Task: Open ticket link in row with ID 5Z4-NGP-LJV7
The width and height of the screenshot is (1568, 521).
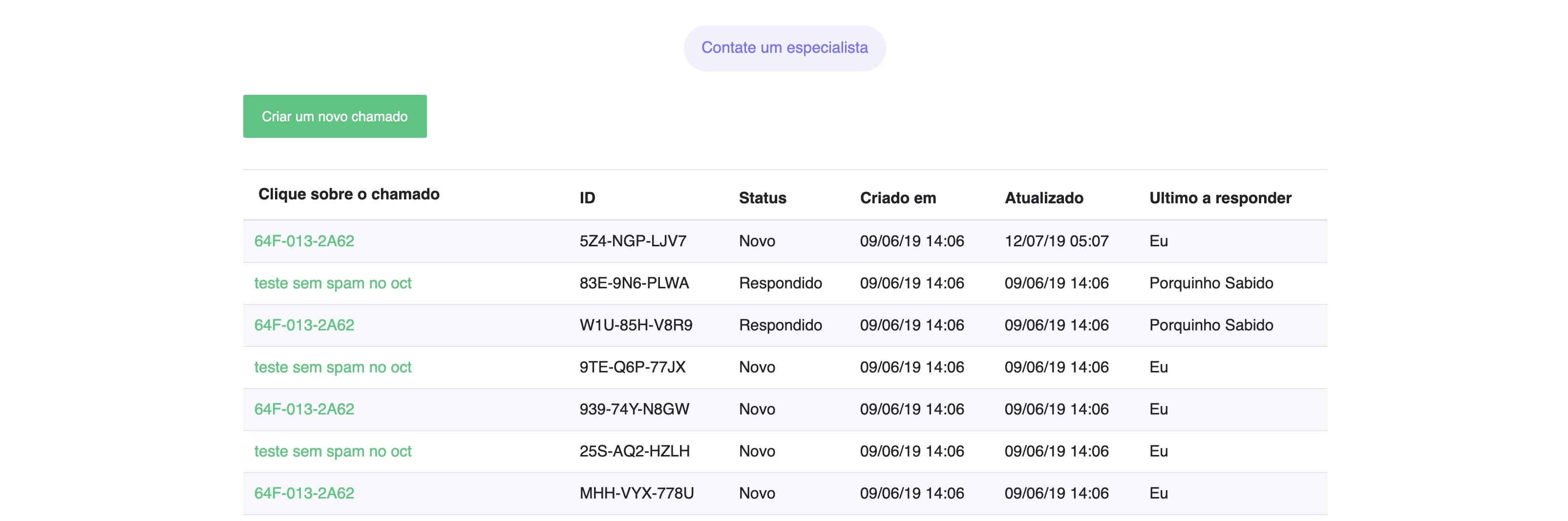Action: click(304, 240)
